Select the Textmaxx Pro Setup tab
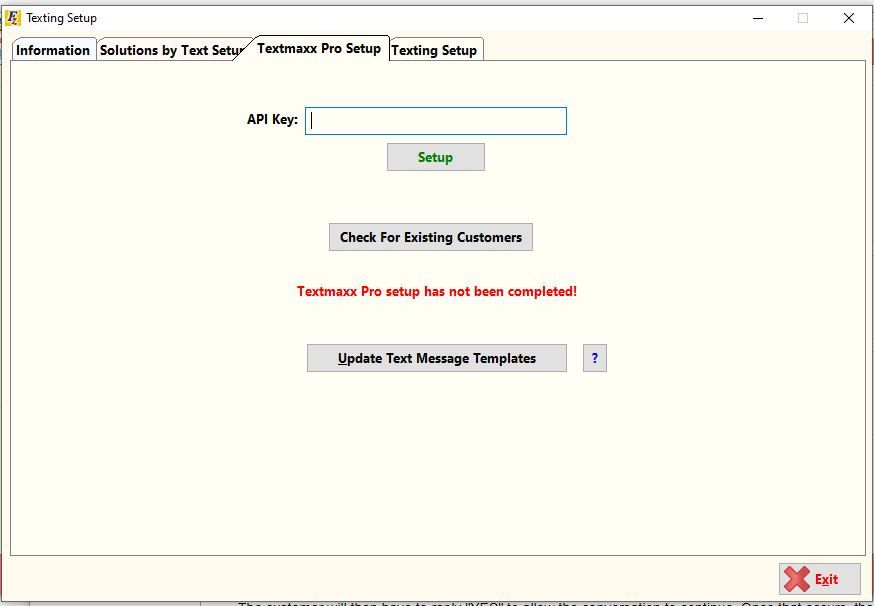Image resolution: width=874 pixels, height=606 pixels. (319, 49)
